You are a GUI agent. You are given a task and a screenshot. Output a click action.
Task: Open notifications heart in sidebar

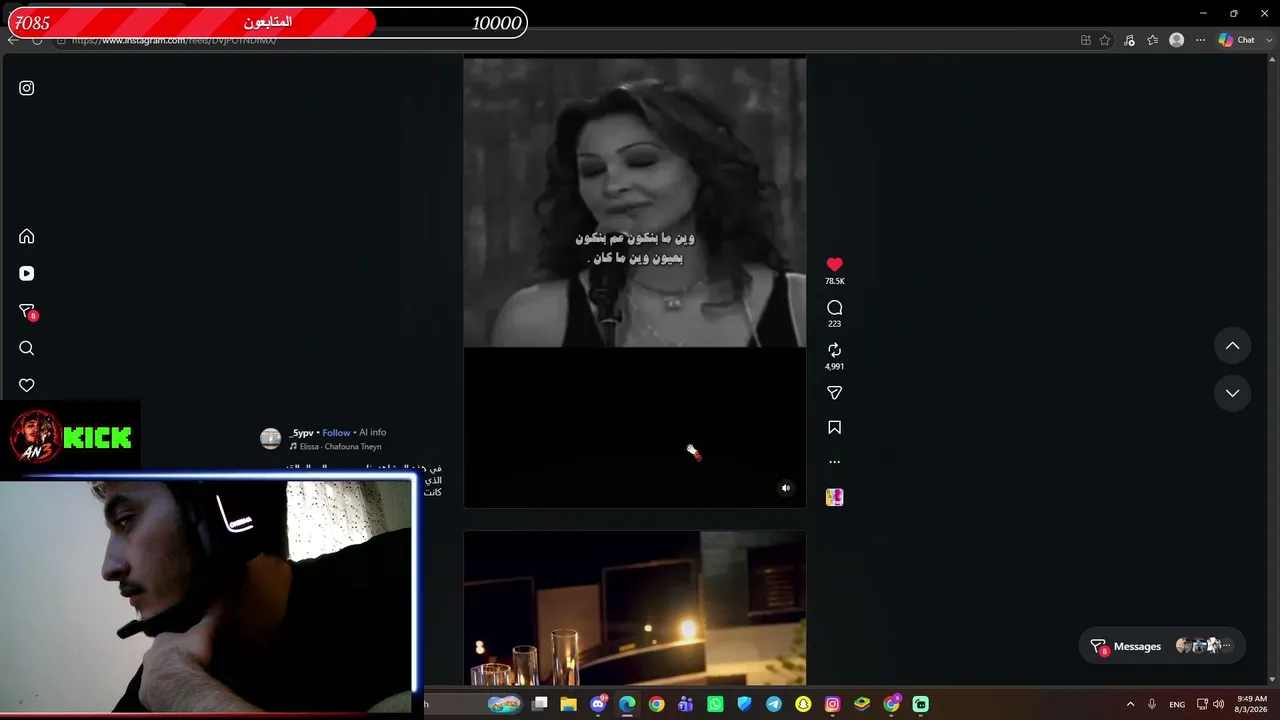pos(27,385)
